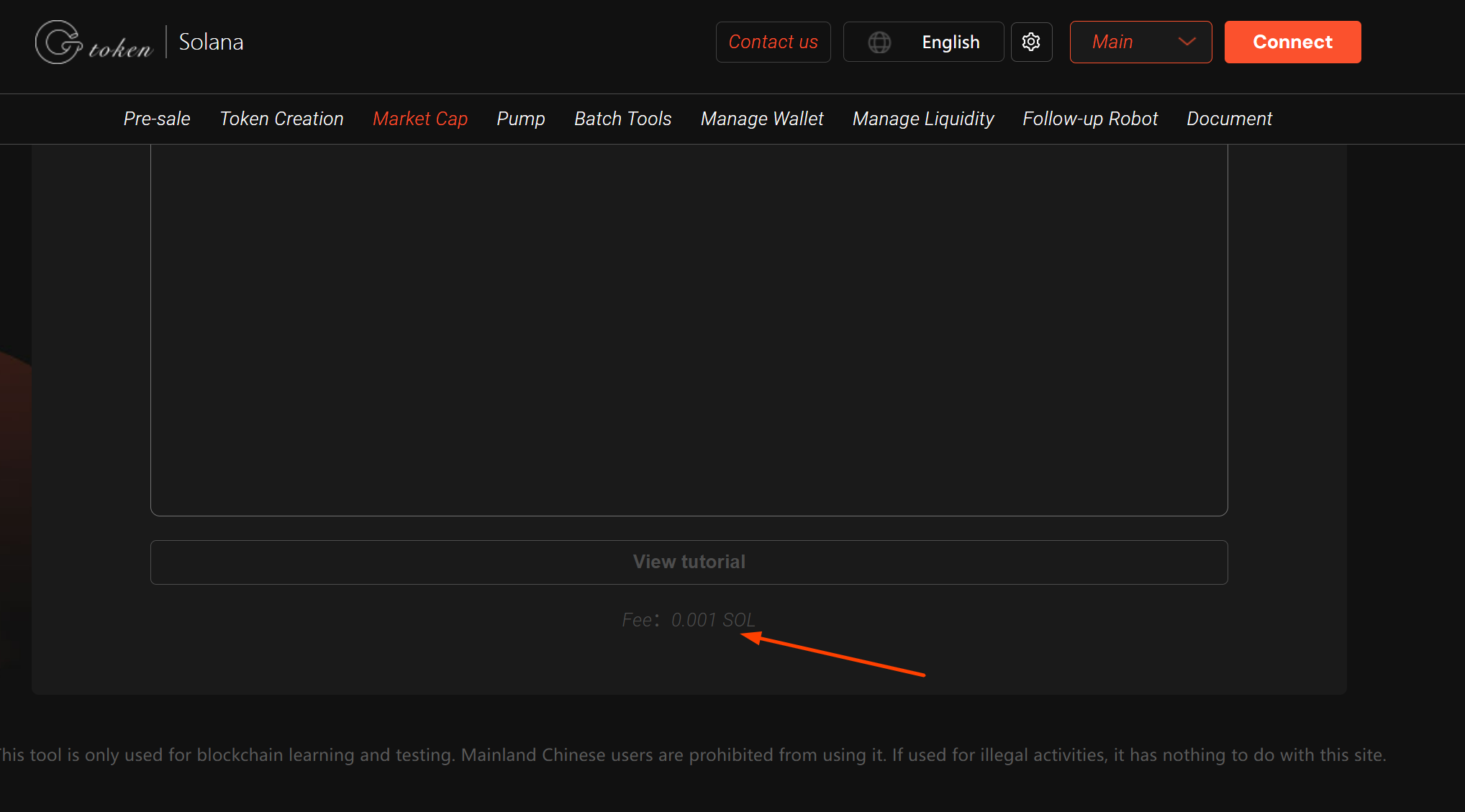Go to Manage Liquidity

923,119
